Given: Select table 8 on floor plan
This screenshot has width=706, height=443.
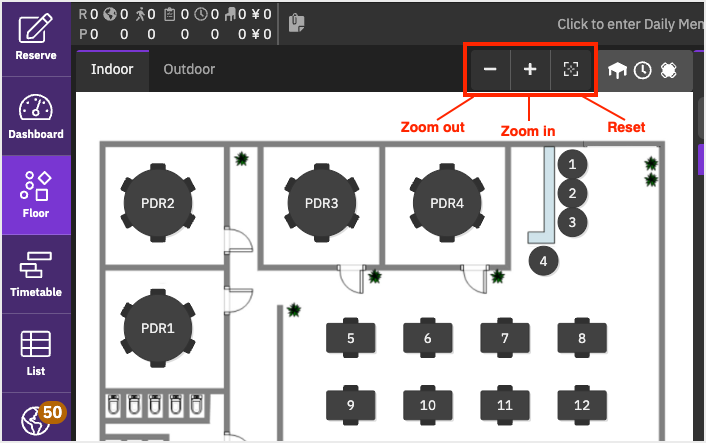Looking at the screenshot, I should tap(582, 338).
